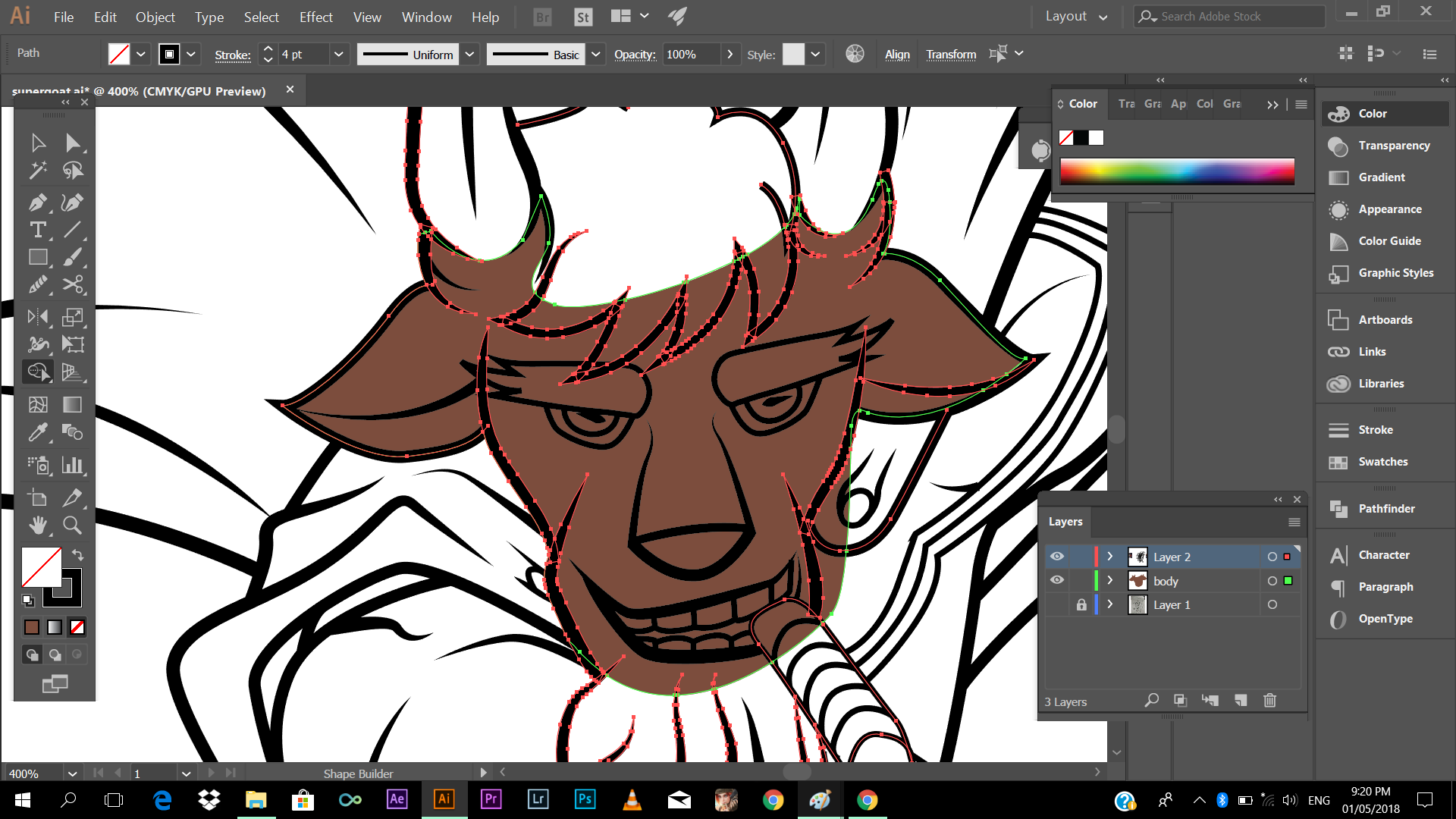Open the Layout workspace dropdown
Viewport: 1456px width, 819px height.
1076,17
